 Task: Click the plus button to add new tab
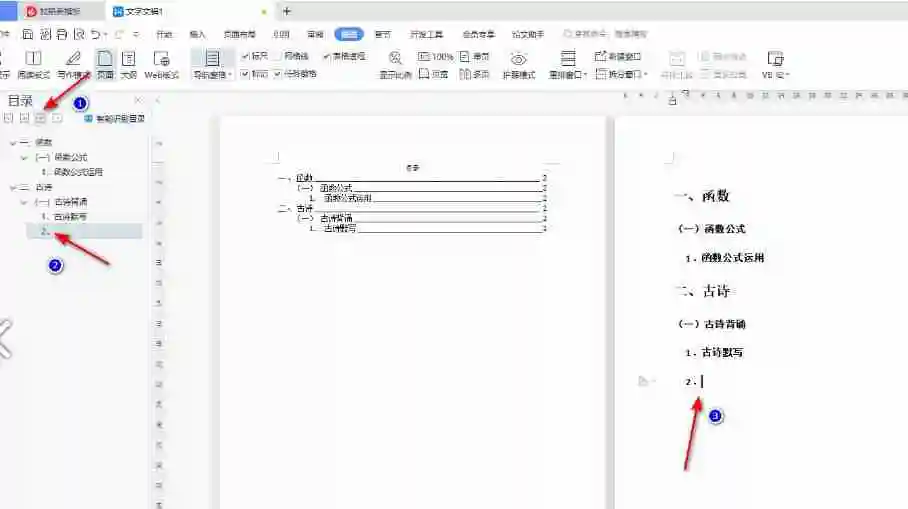click(287, 11)
